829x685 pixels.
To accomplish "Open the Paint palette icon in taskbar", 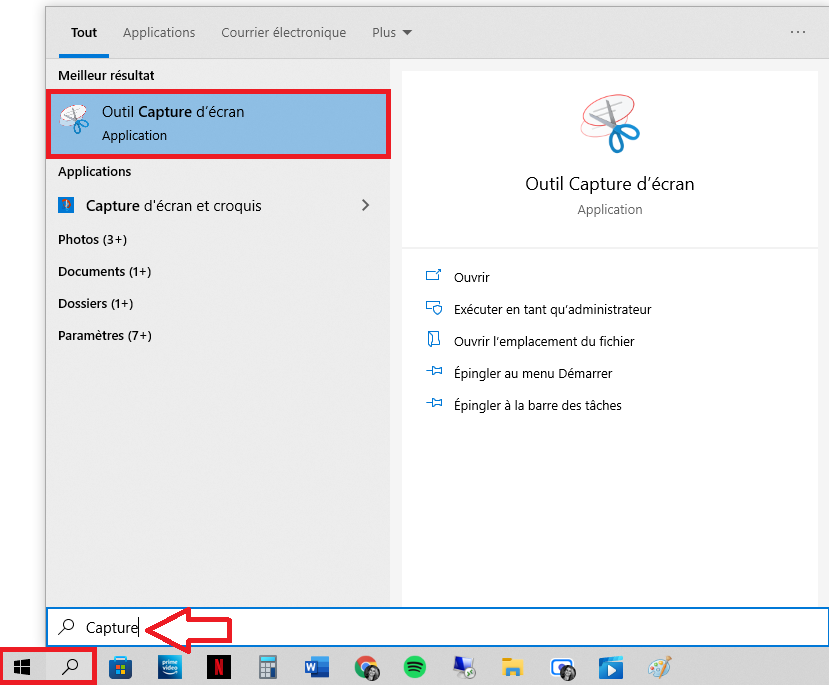I will coord(660,667).
